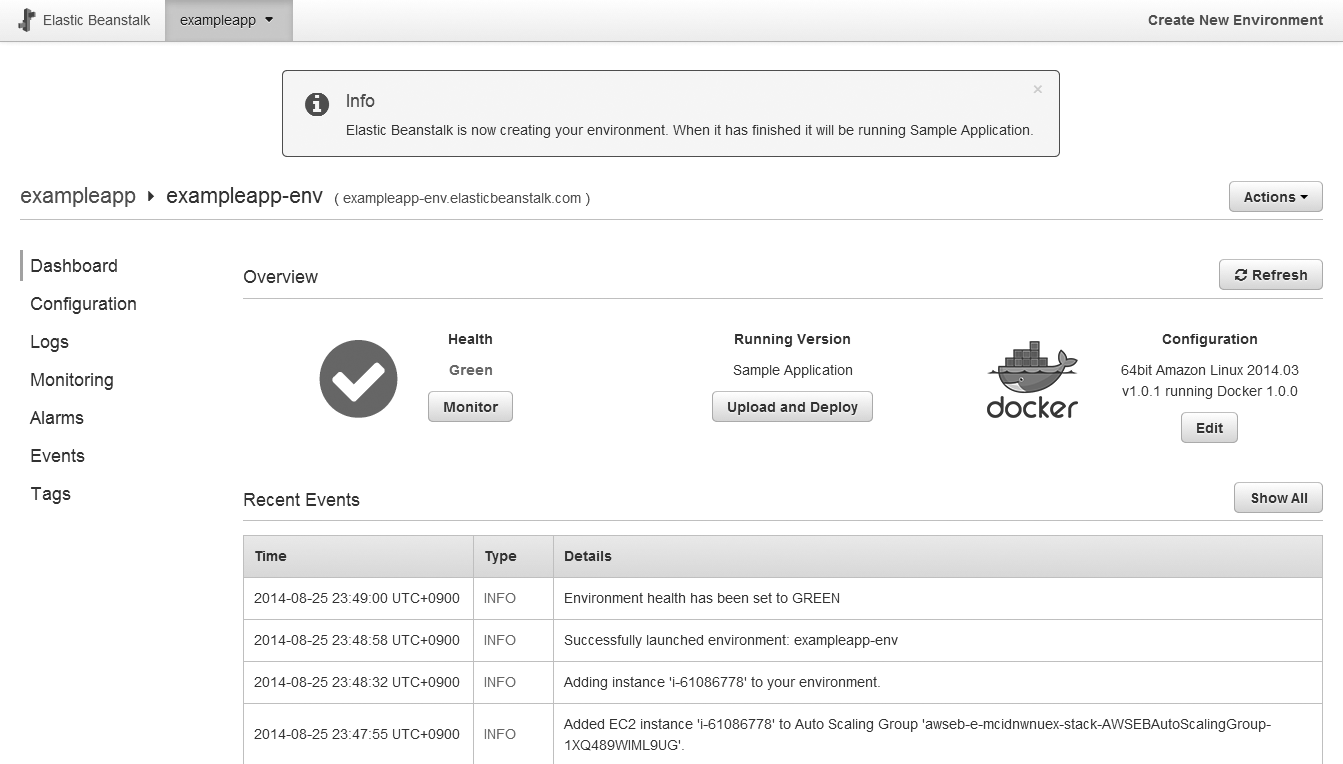Edit the Docker configuration
Viewport: 1343px width, 764px height.
(x=1209, y=428)
